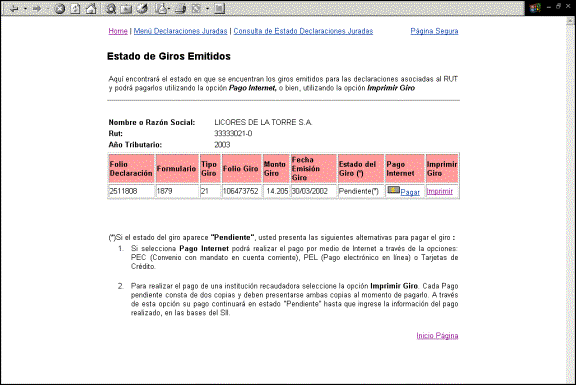The width and height of the screenshot is (576, 385).
Task: Click the Imprimir link in Imprimir Giro column
Action: point(439,191)
